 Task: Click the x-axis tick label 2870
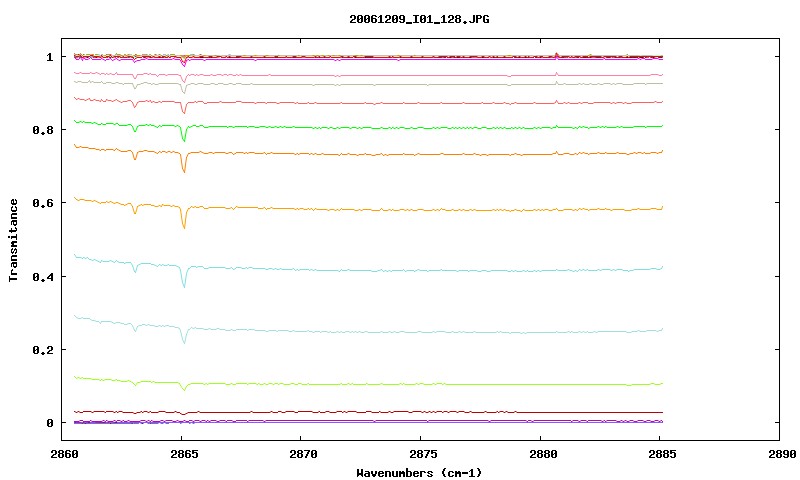click(x=304, y=454)
